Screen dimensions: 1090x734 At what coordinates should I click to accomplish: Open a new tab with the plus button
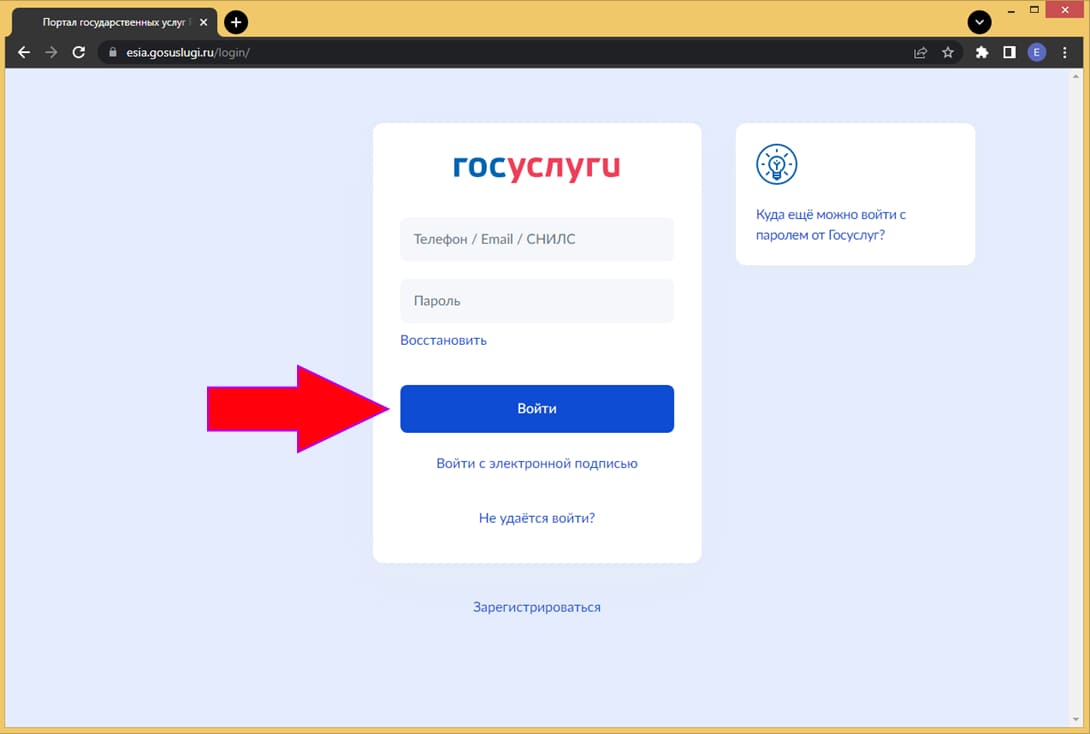pos(236,22)
